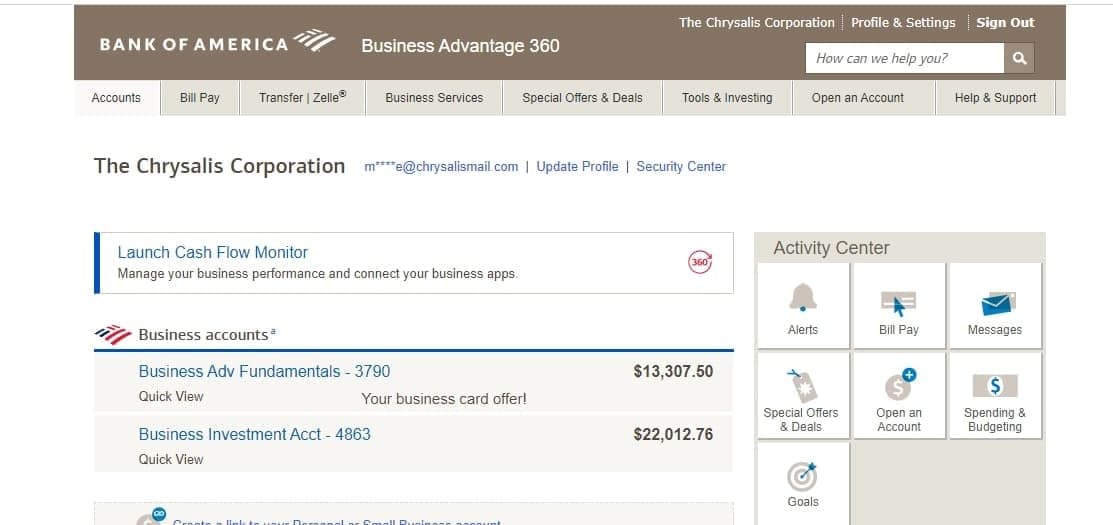Click the search magnifying glass button
This screenshot has height=525, width=1113.
point(1019,58)
